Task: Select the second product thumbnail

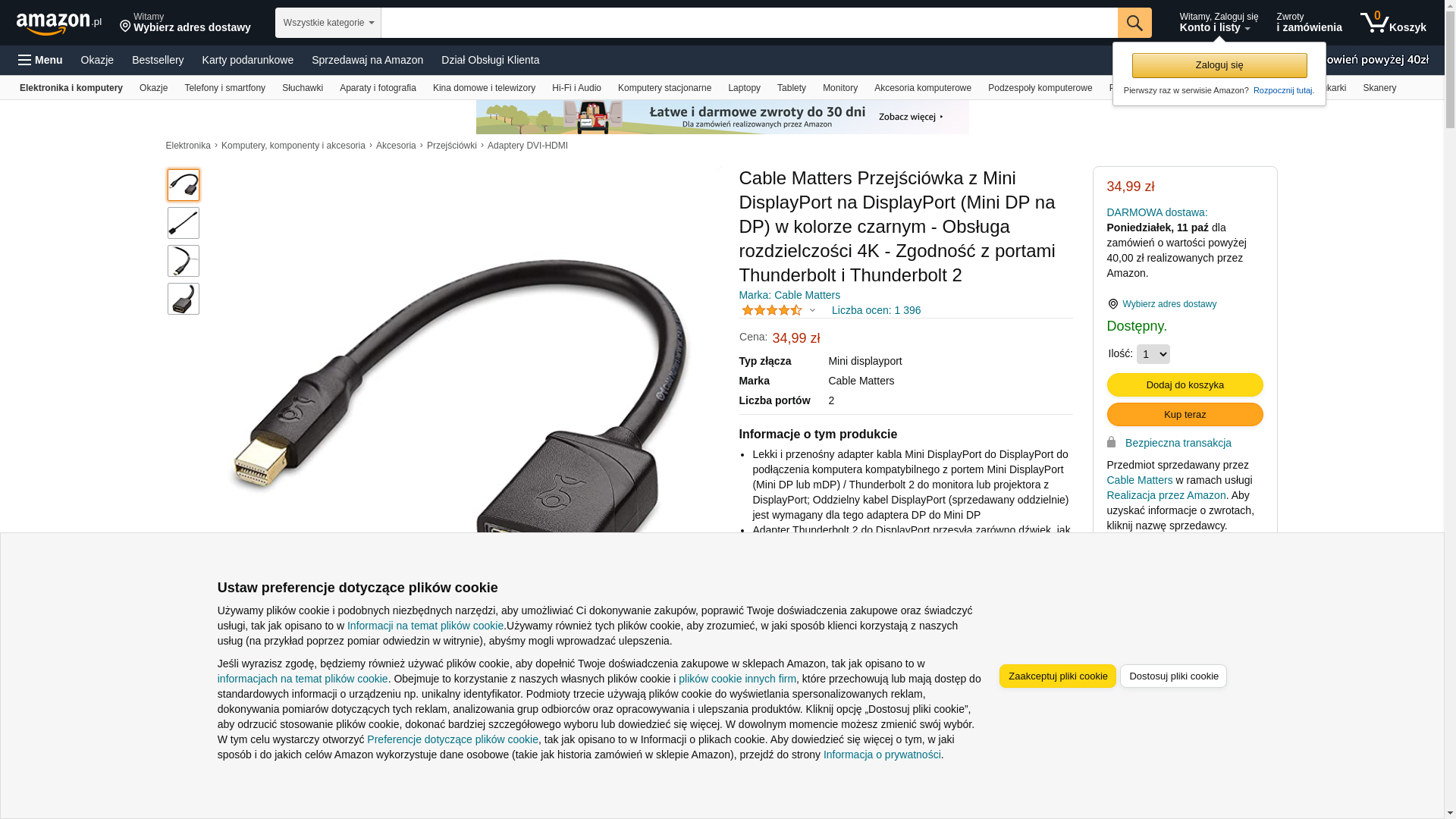Action: click(x=184, y=223)
